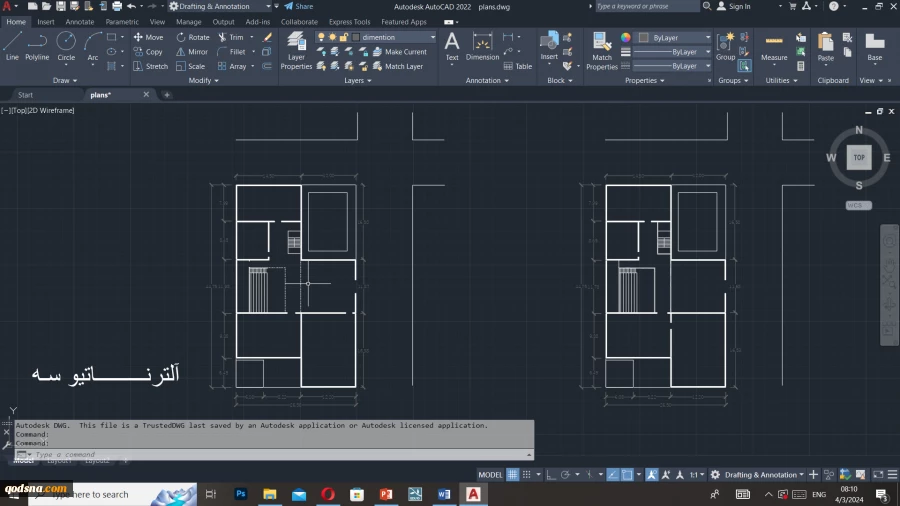Click Match Layer button
This screenshot has height=506, width=900.
398,66
